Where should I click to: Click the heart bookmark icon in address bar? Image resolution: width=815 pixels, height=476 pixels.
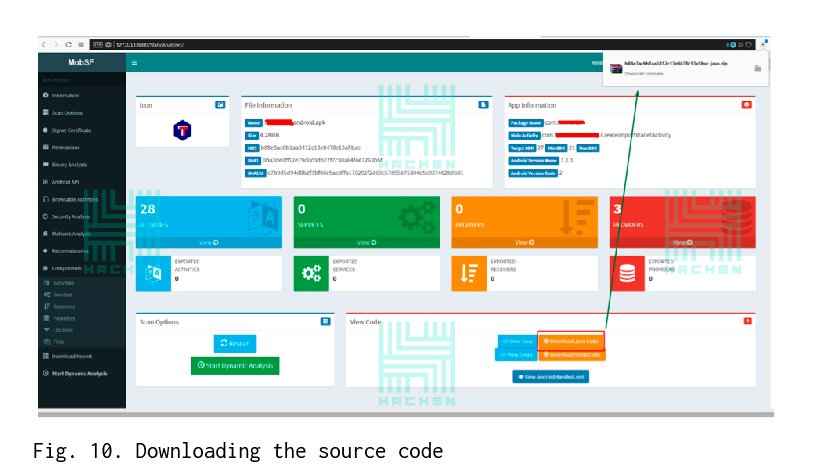click(749, 45)
